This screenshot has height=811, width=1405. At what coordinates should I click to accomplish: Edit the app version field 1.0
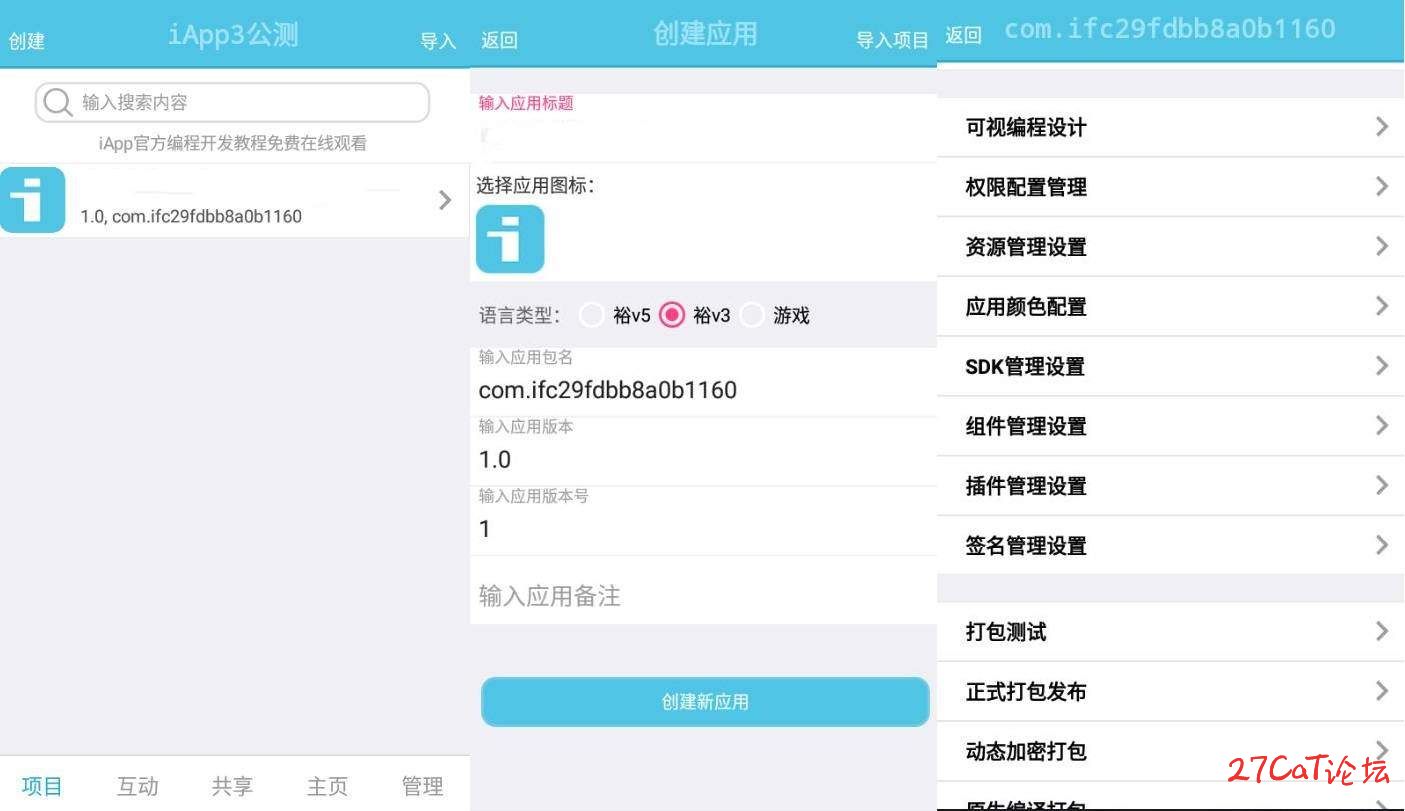[703, 451]
